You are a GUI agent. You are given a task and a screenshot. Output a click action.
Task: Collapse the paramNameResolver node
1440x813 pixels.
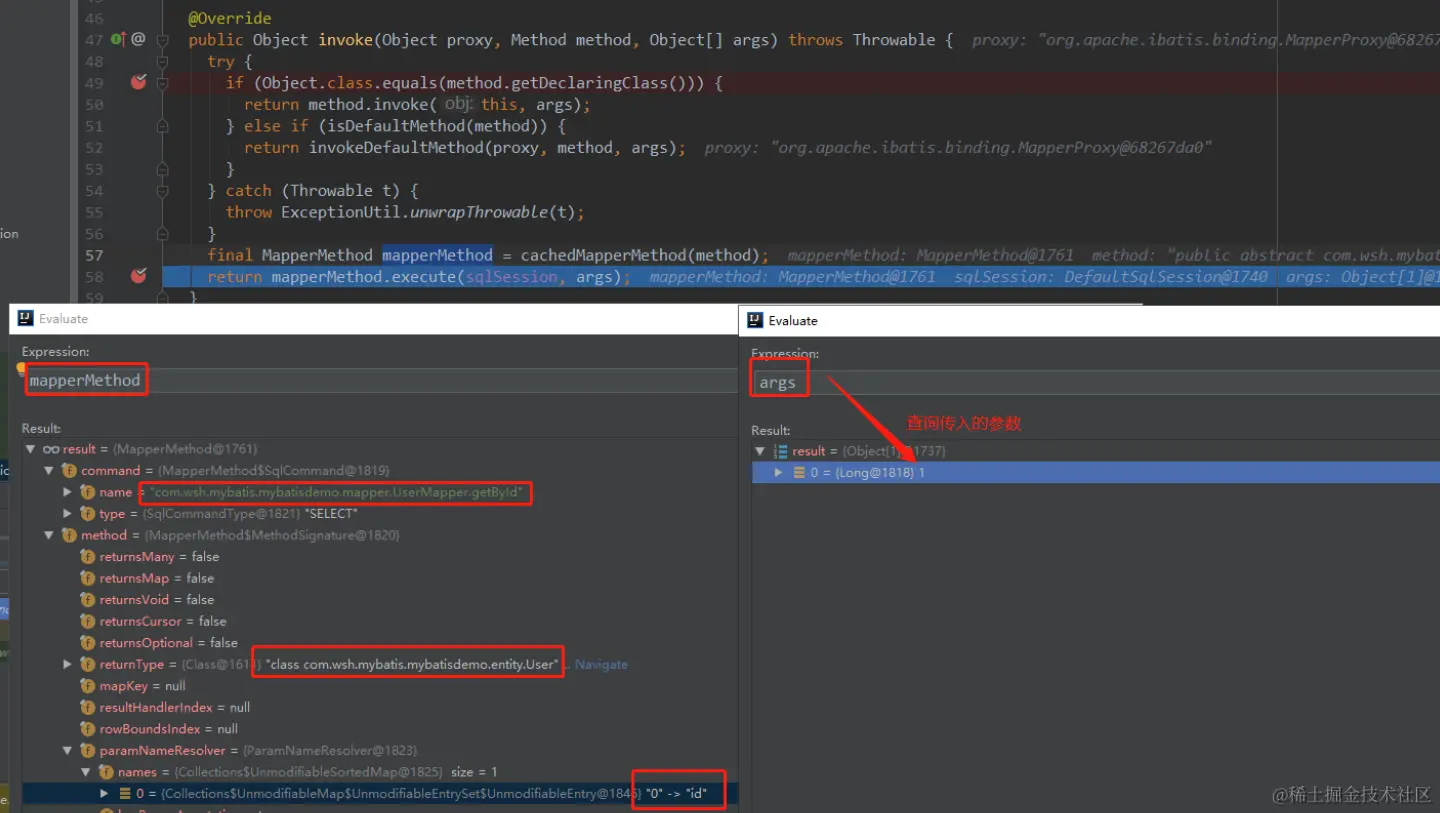coord(67,750)
